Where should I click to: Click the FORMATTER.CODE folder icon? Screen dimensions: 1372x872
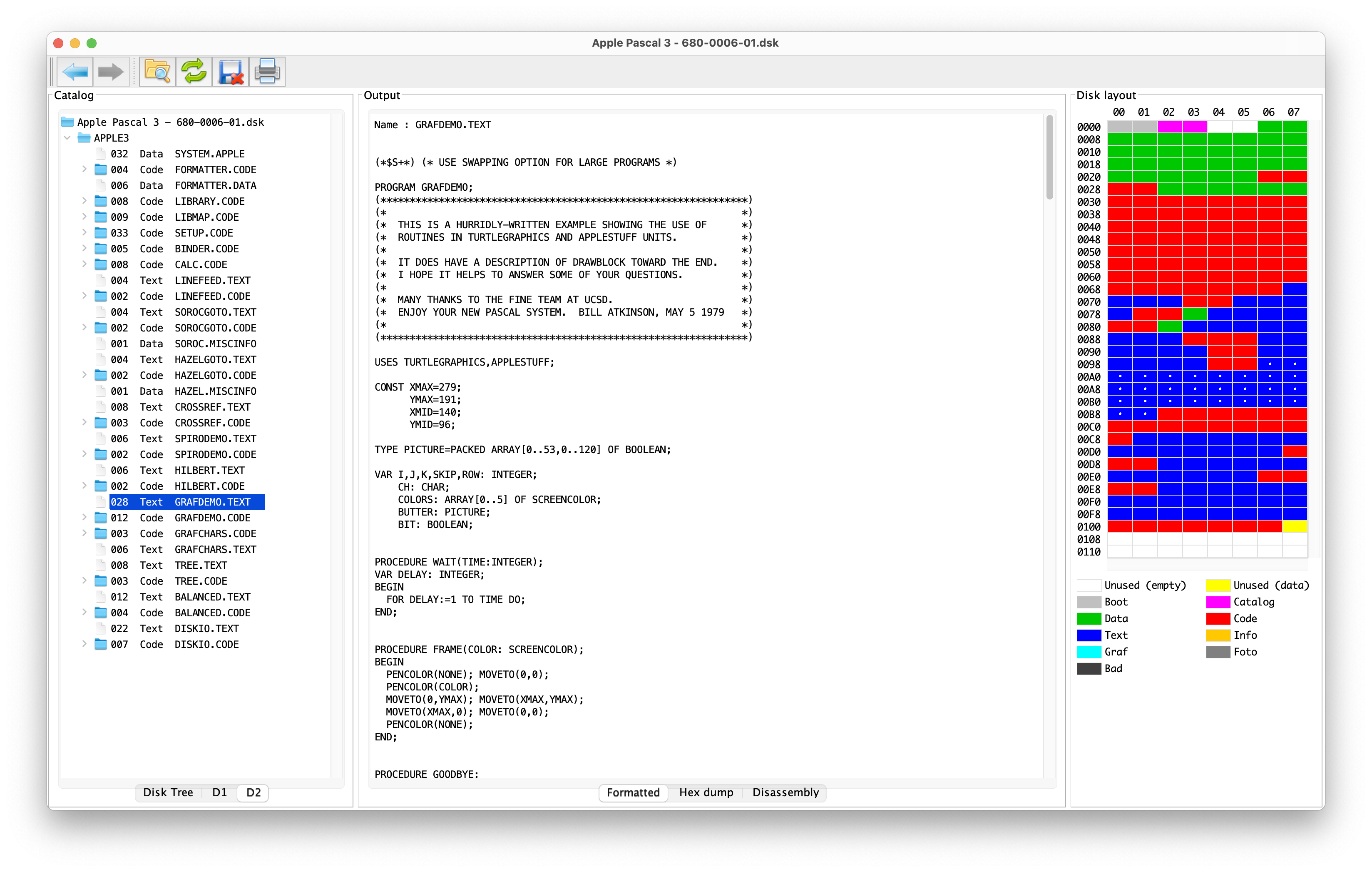(x=101, y=169)
